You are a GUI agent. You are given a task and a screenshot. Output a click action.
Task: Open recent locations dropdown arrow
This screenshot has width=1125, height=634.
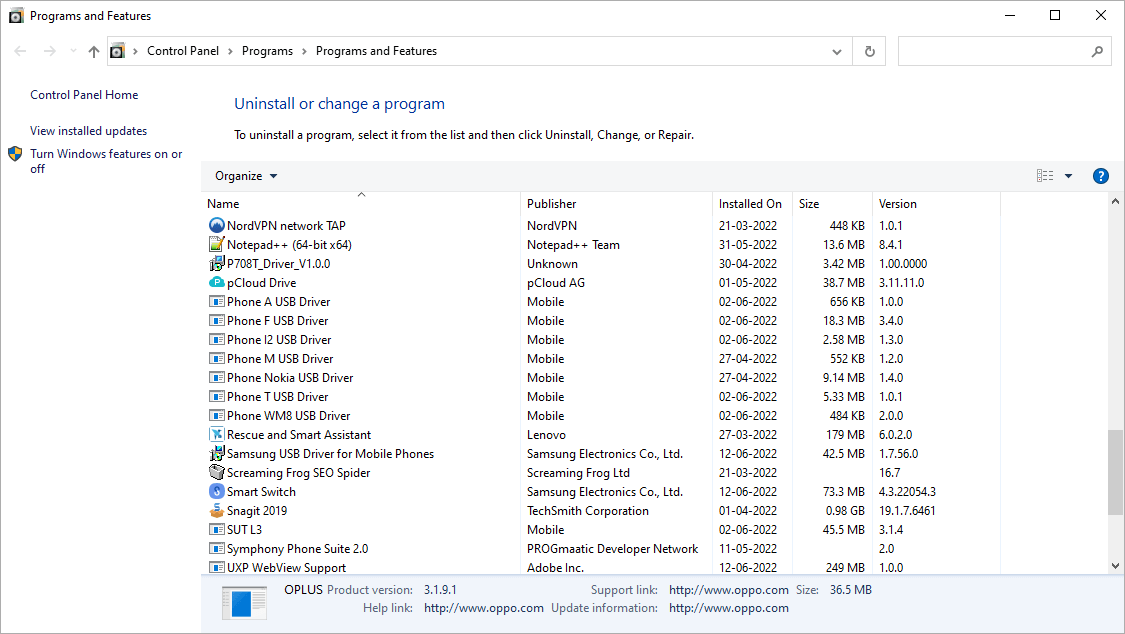(73, 51)
